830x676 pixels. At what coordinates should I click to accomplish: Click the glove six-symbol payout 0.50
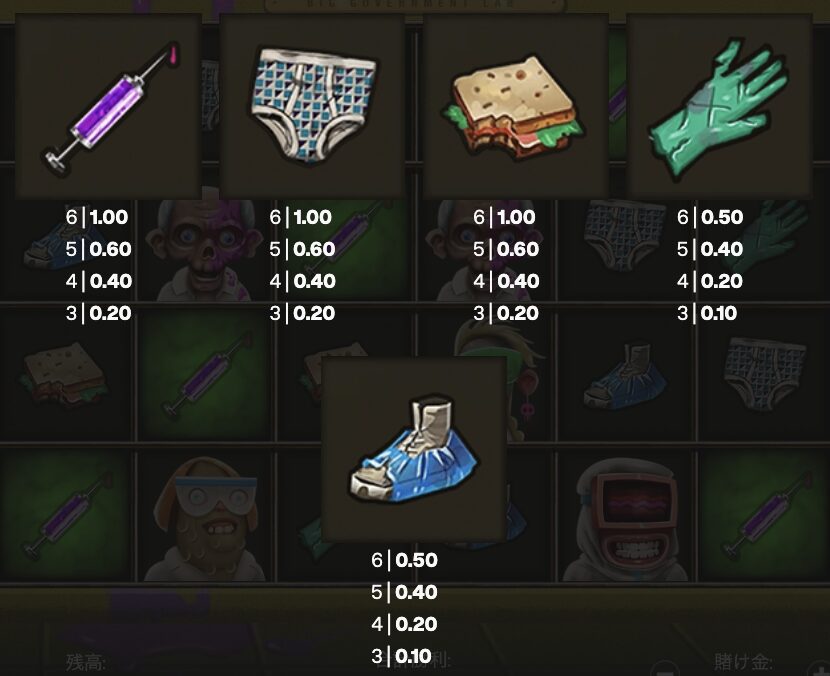coord(710,217)
